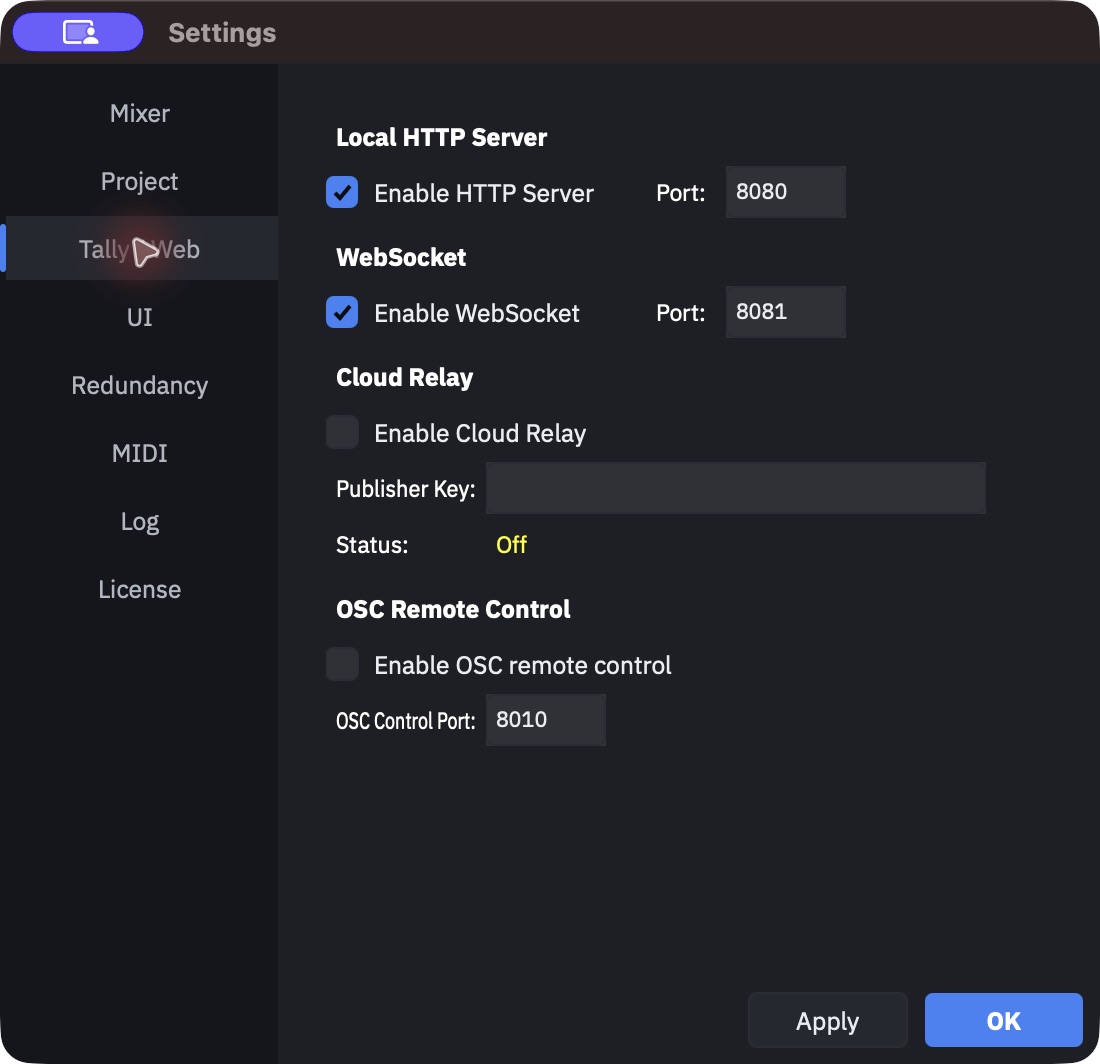Go to the MIDI settings section
The height and width of the screenshot is (1064, 1100).
[140, 453]
